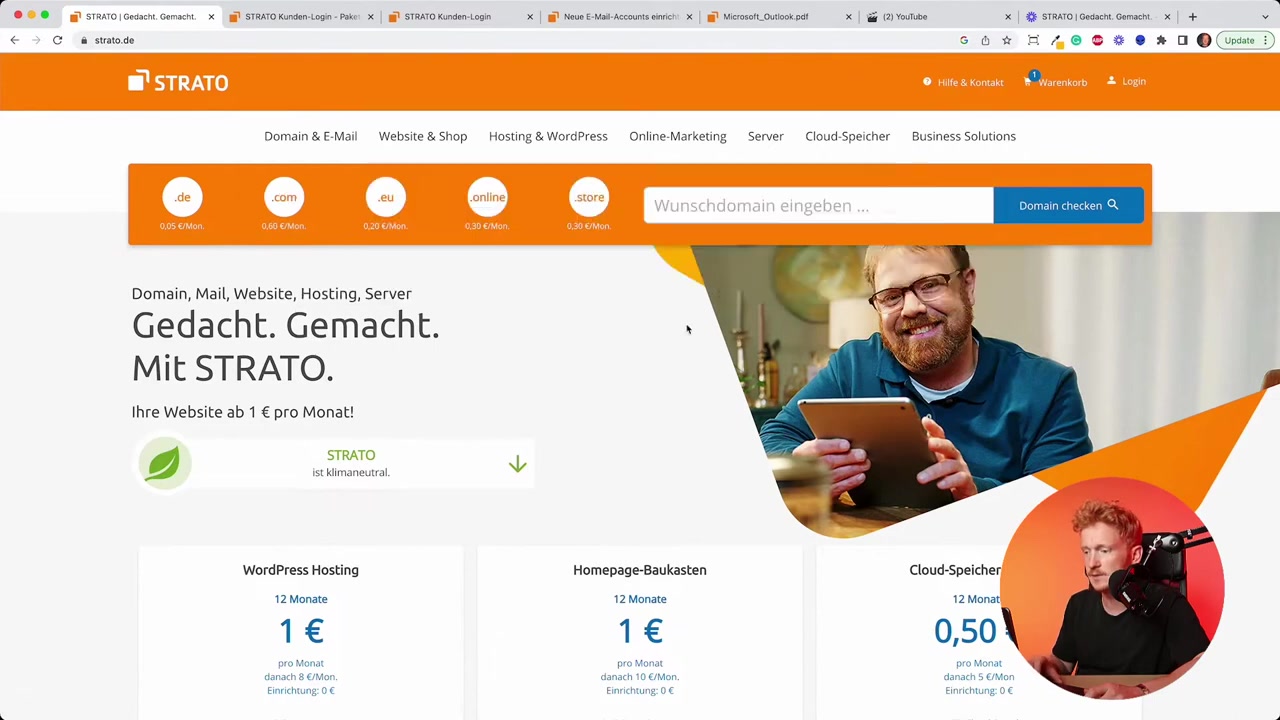Click the headline Gedacht. Gemacht. Mit STRATO.
Viewport: 1280px width, 720px height.
[285, 346]
